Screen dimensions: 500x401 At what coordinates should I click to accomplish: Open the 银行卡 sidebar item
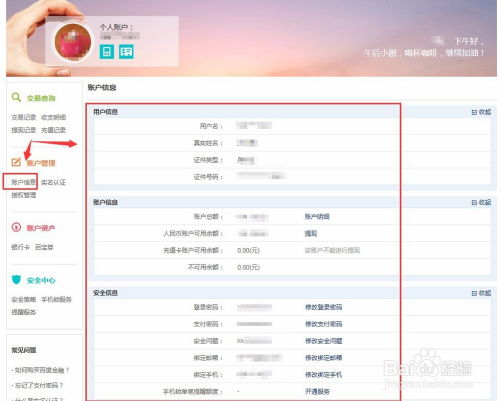(x=21, y=247)
